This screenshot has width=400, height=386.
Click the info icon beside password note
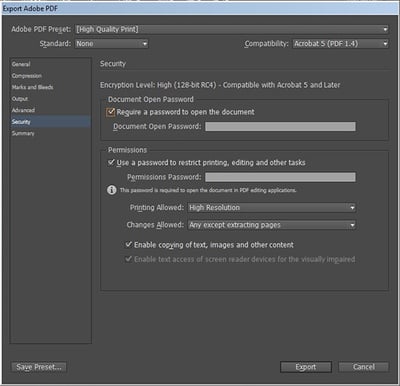coord(111,190)
